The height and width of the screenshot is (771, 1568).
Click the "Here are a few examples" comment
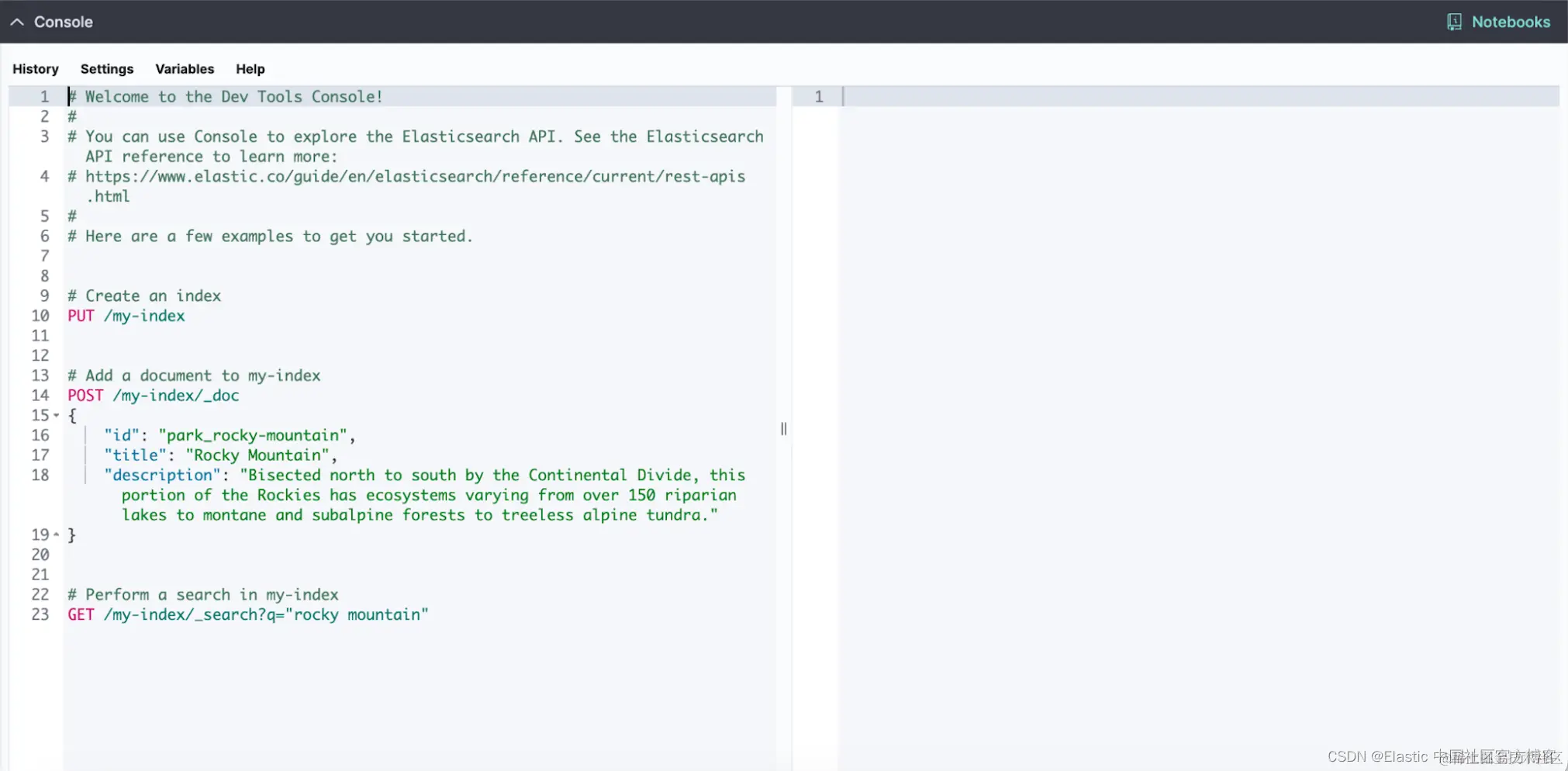pyautogui.click(x=270, y=237)
